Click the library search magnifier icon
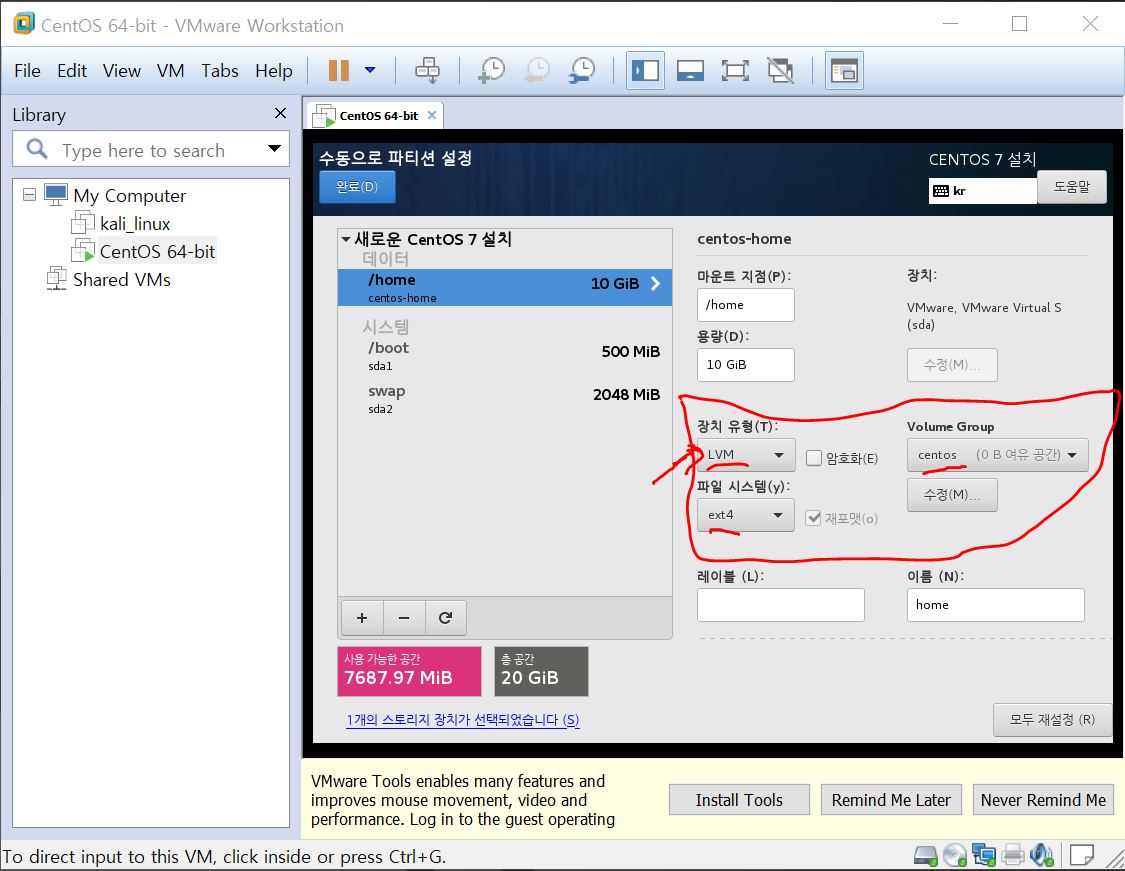 point(37,149)
